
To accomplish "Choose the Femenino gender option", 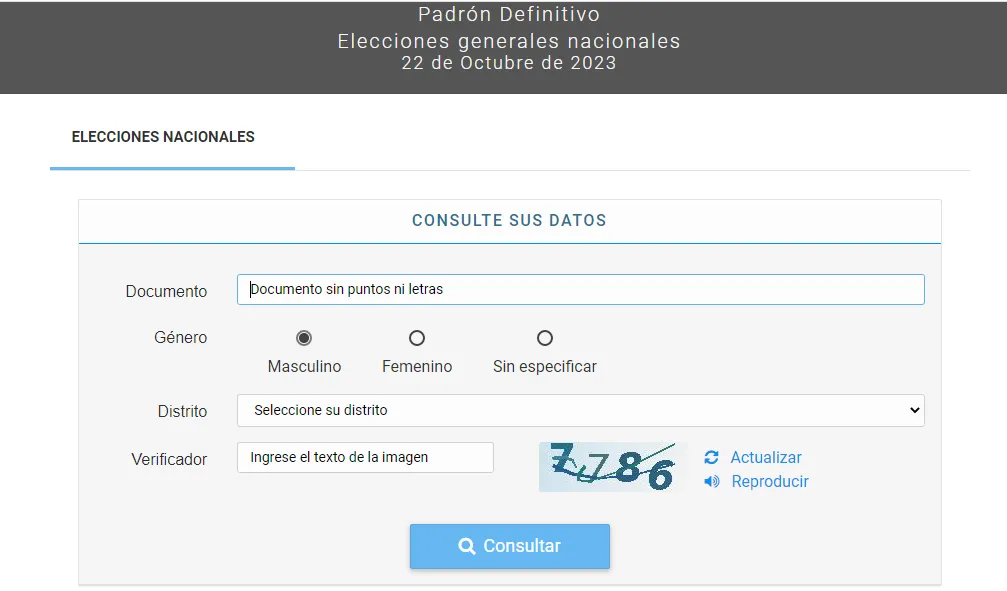I will pyautogui.click(x=417, y=338).
